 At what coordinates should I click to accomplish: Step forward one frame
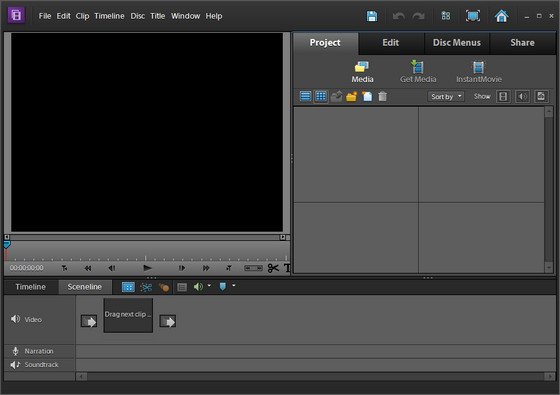pyautogui.click(x=182, y=268)
